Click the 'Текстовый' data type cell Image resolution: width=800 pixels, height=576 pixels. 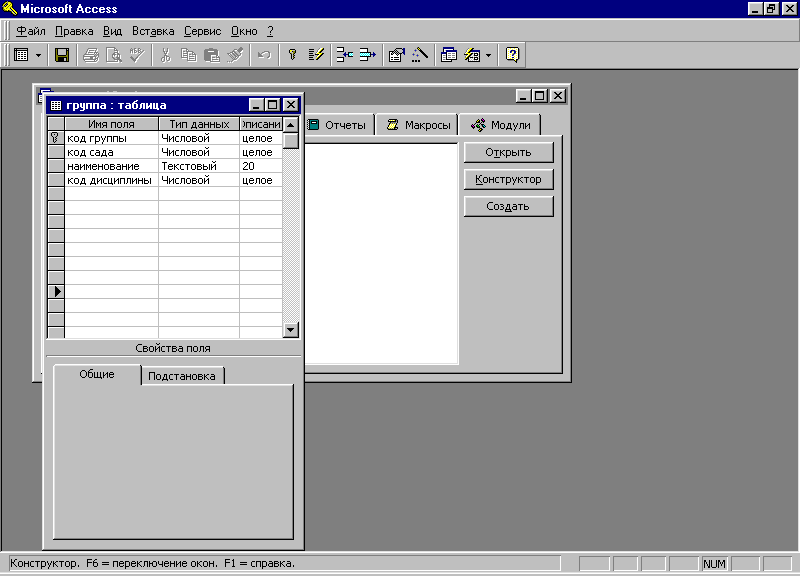pos(199,166)
